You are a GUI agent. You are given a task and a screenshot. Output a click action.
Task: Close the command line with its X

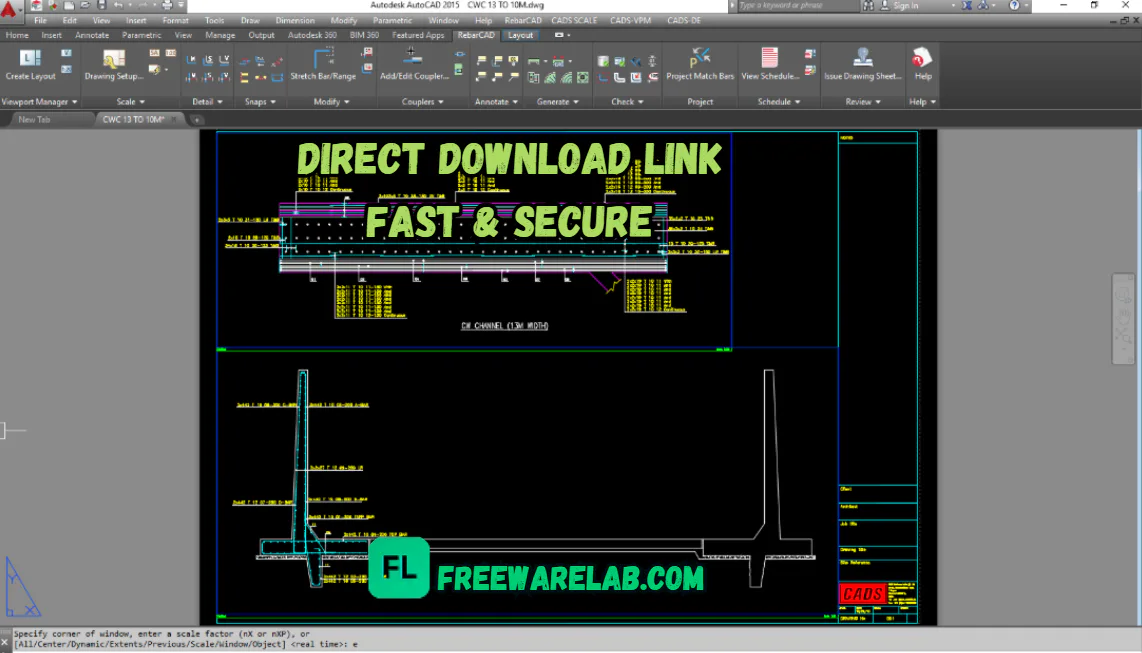(x=4, y=642)
